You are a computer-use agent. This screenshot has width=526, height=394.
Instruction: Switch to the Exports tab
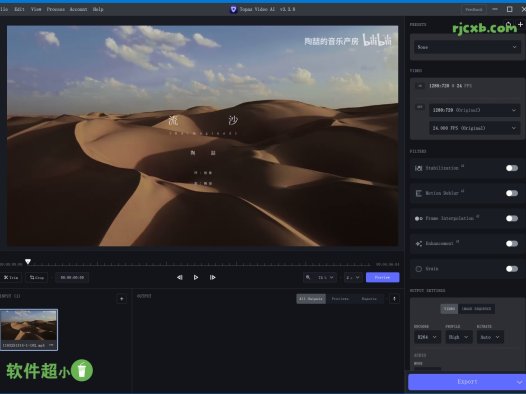click(x=369, y=299)
